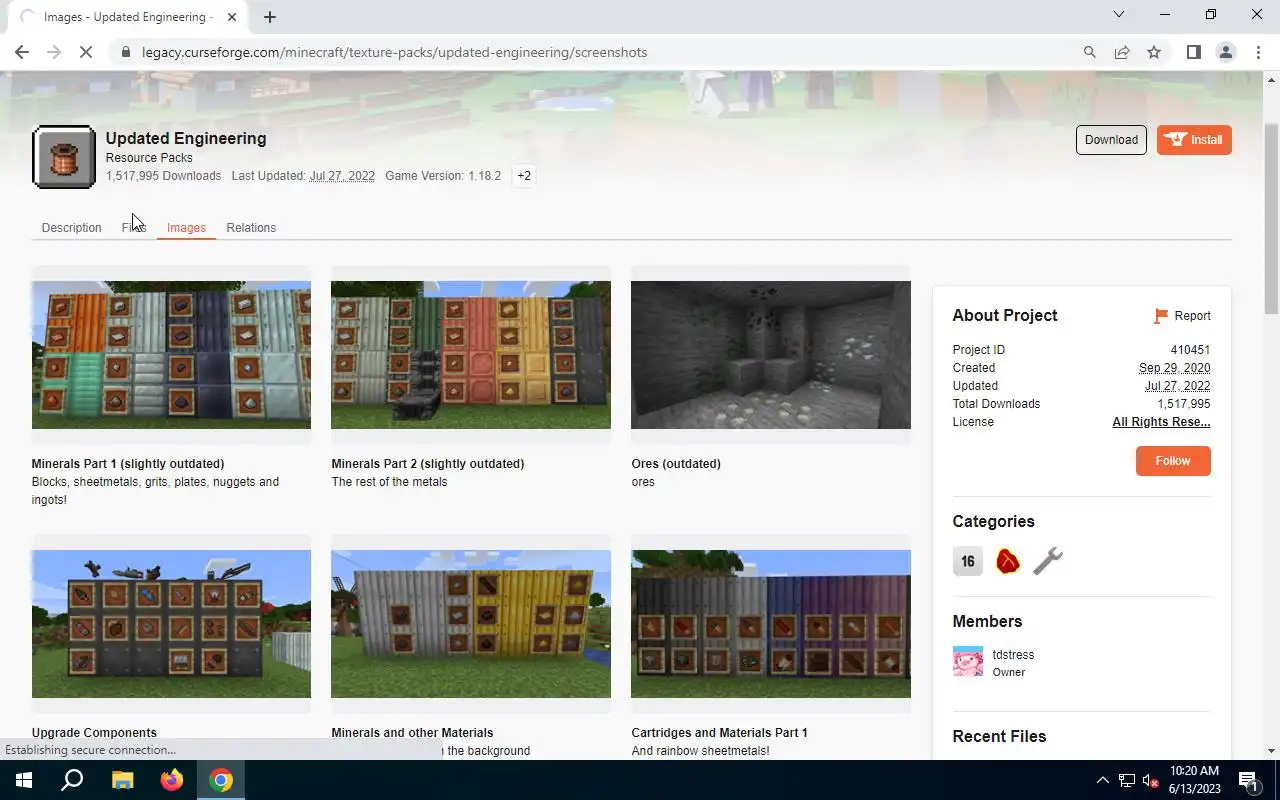Click the Last Updated Jul 27, 2022 date
This screenshot has width=1280, height=800.
[342, 176]
